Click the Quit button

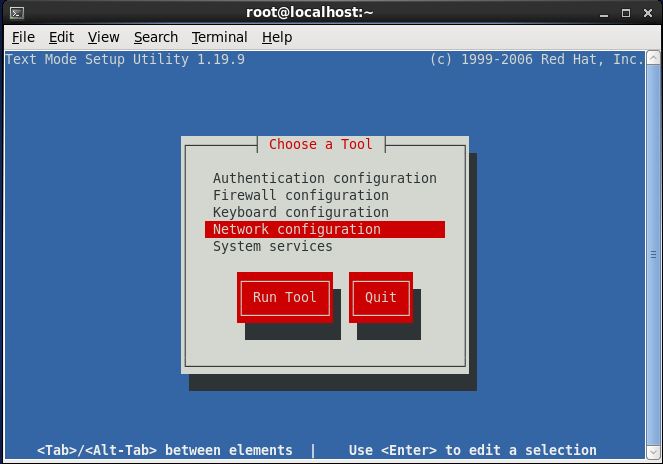point(381,297)
